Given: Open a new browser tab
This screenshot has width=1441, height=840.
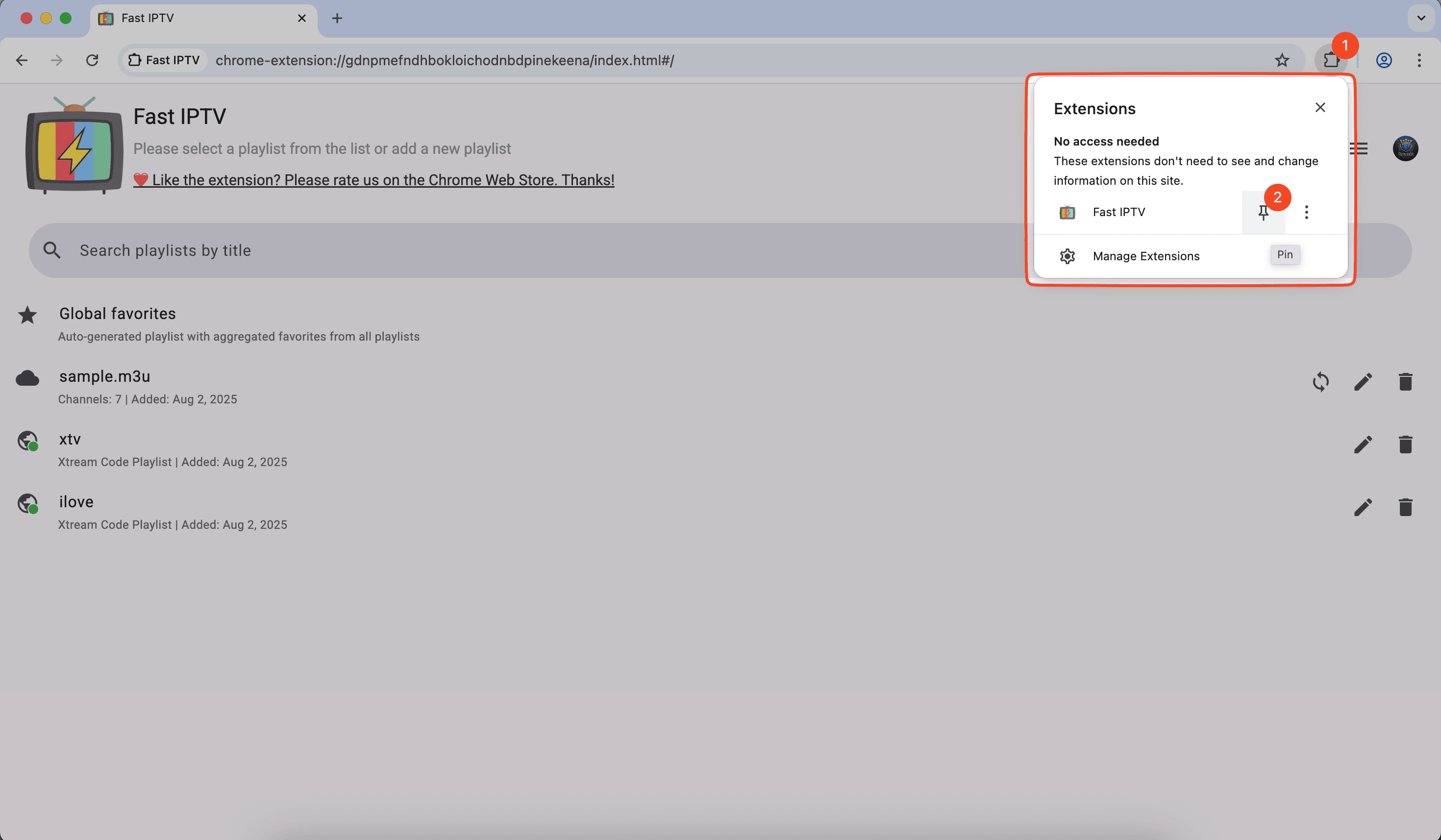Looking at the screenshot, I should click(x=337, y=18).
